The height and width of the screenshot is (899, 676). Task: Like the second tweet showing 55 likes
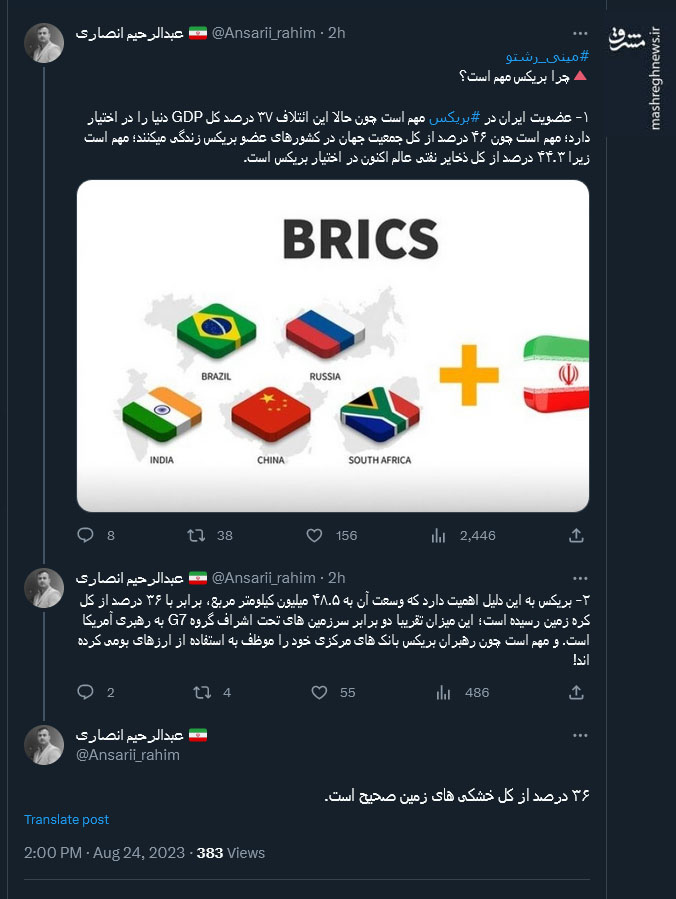[x=318, y=692]
